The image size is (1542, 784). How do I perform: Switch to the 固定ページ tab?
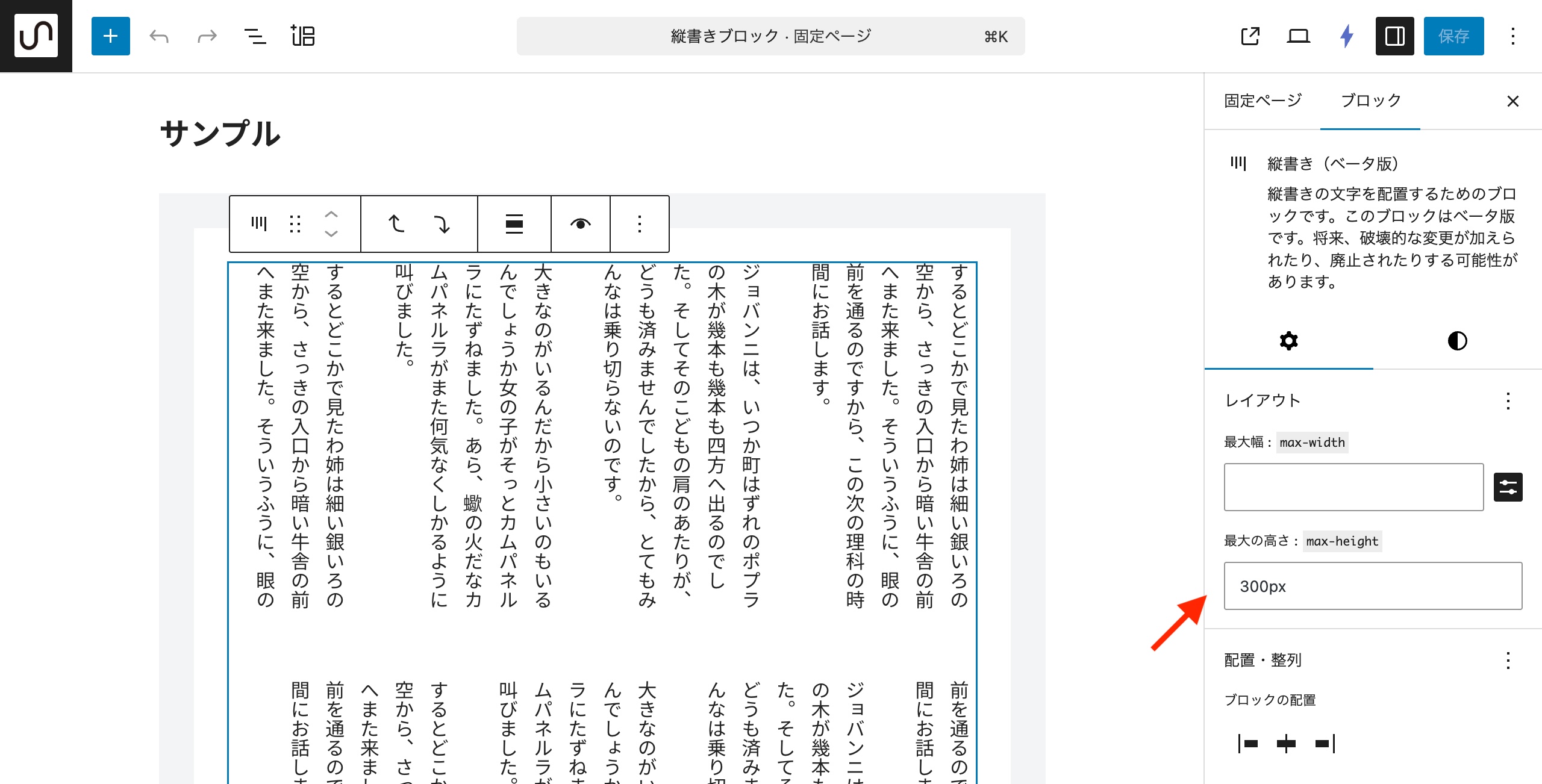click(1263, 101)
